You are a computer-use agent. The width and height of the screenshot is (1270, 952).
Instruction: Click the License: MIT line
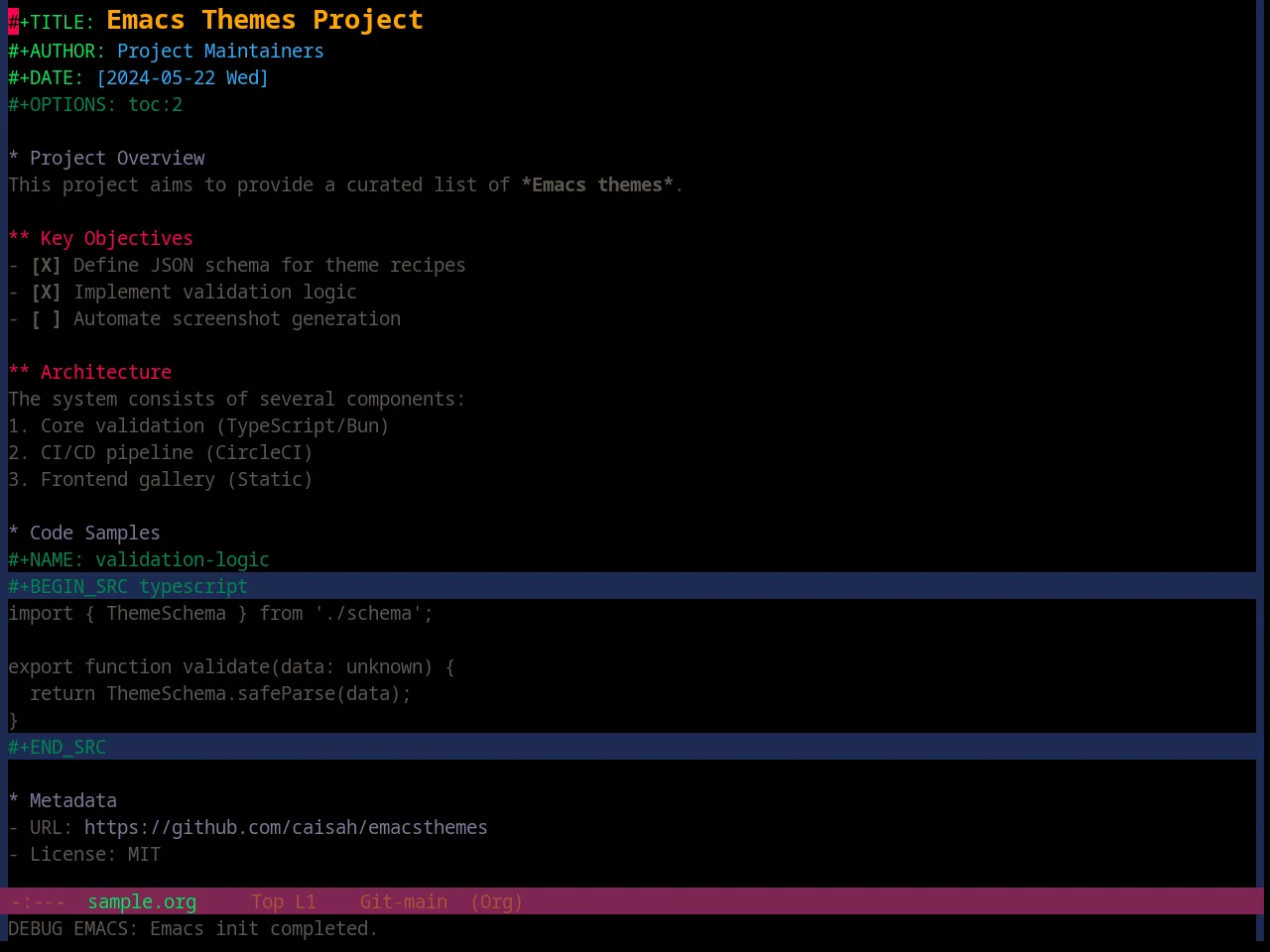click(x=84, y=854)
